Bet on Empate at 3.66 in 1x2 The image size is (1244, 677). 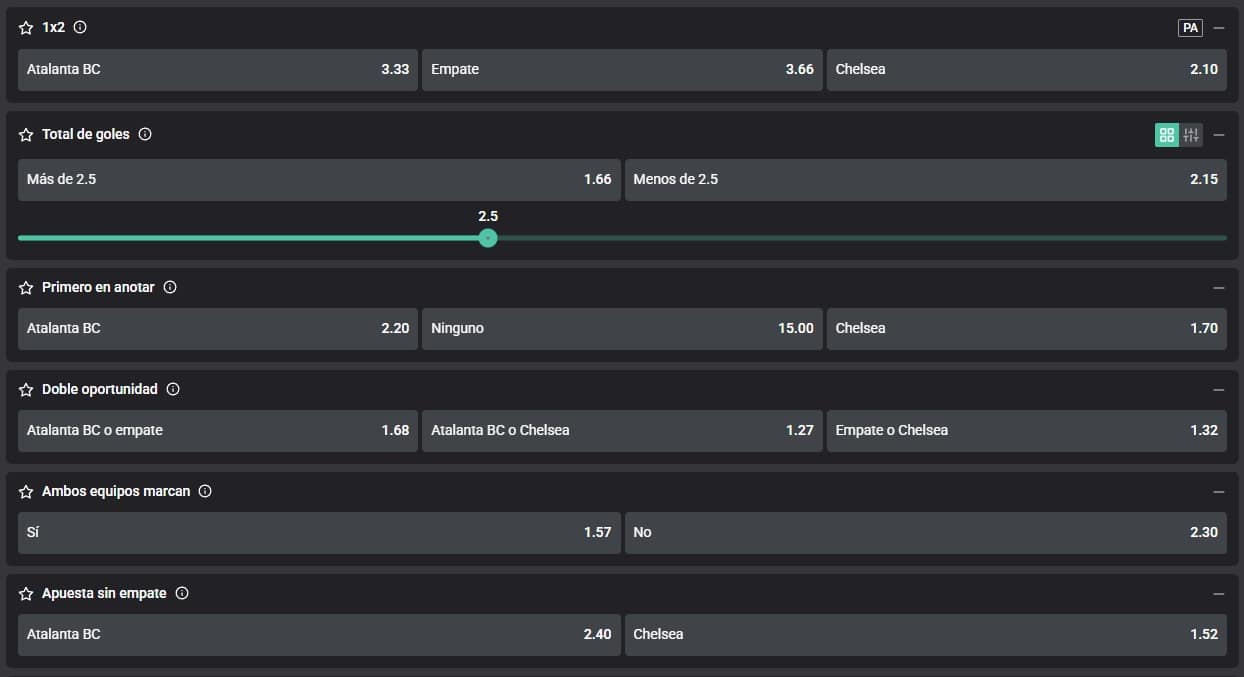point(622,70)
